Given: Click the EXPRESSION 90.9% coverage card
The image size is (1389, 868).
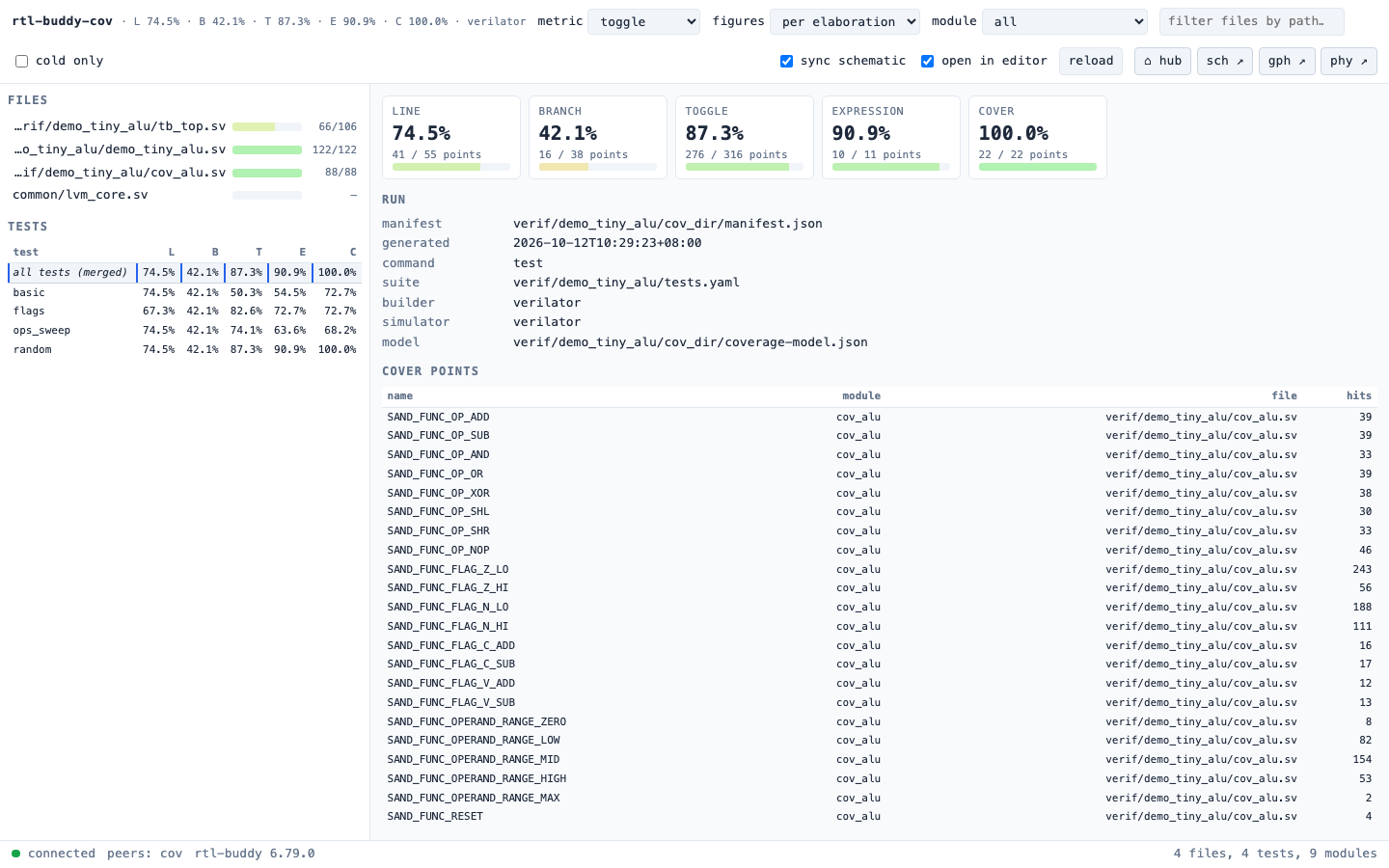Looking at the screenshot, I should (891, 137).
